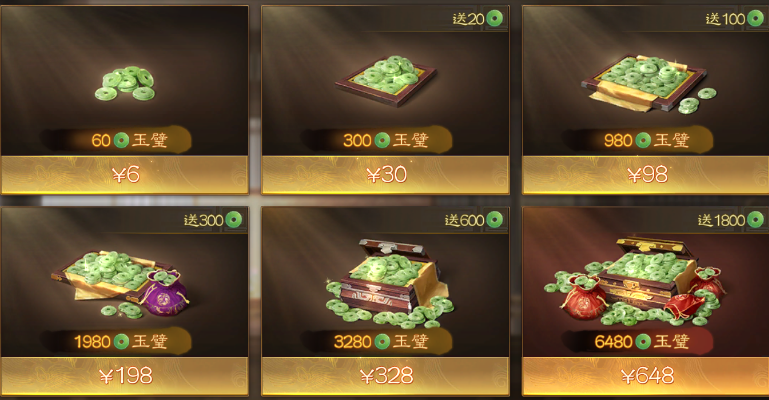Select the 1980 玉璧 label
769x400 pixels.
pos(121,341)
